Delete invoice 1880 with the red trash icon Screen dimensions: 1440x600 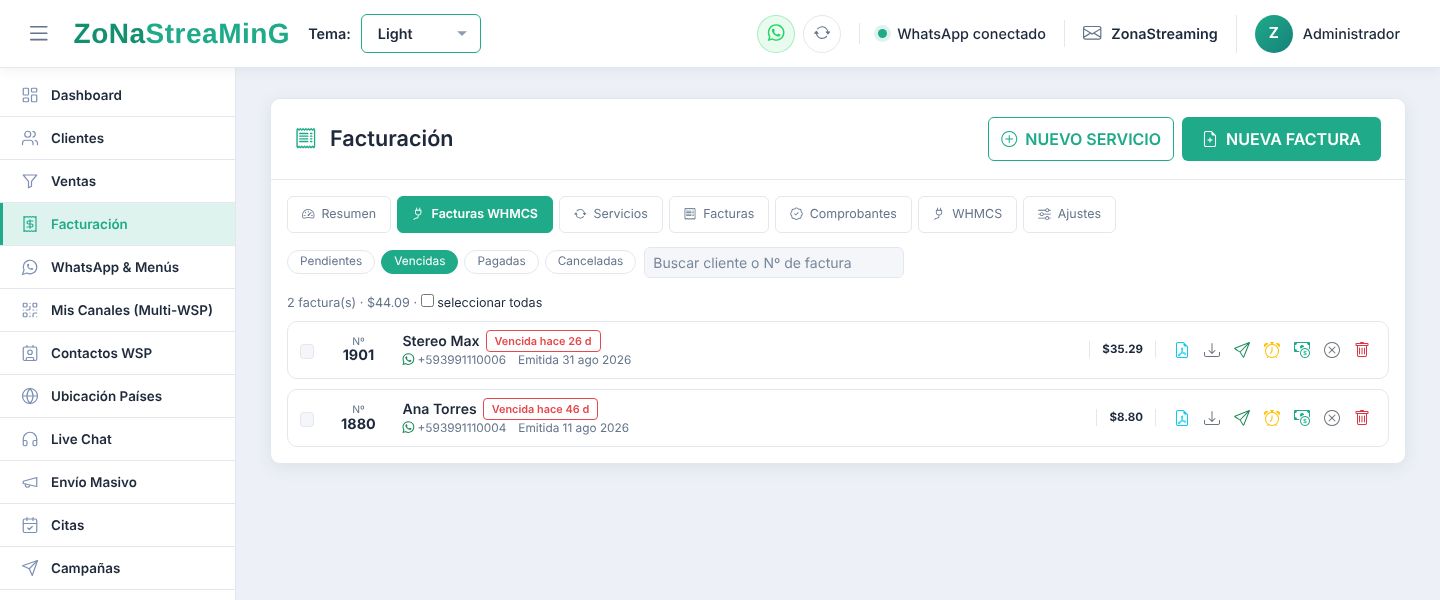[1362, 418]
